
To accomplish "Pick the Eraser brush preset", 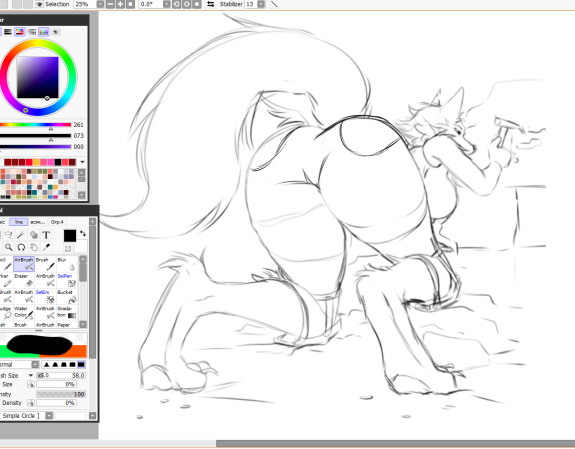I will pos(24,280).
